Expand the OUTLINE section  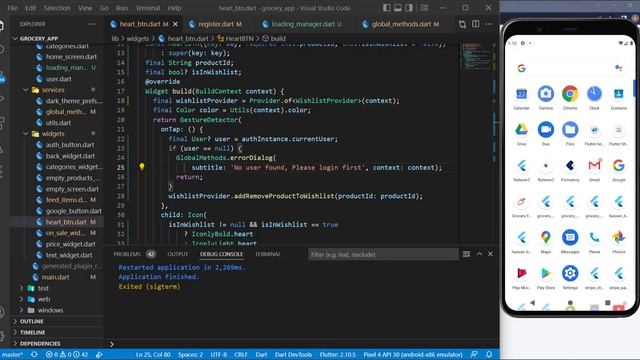(31, 321)
